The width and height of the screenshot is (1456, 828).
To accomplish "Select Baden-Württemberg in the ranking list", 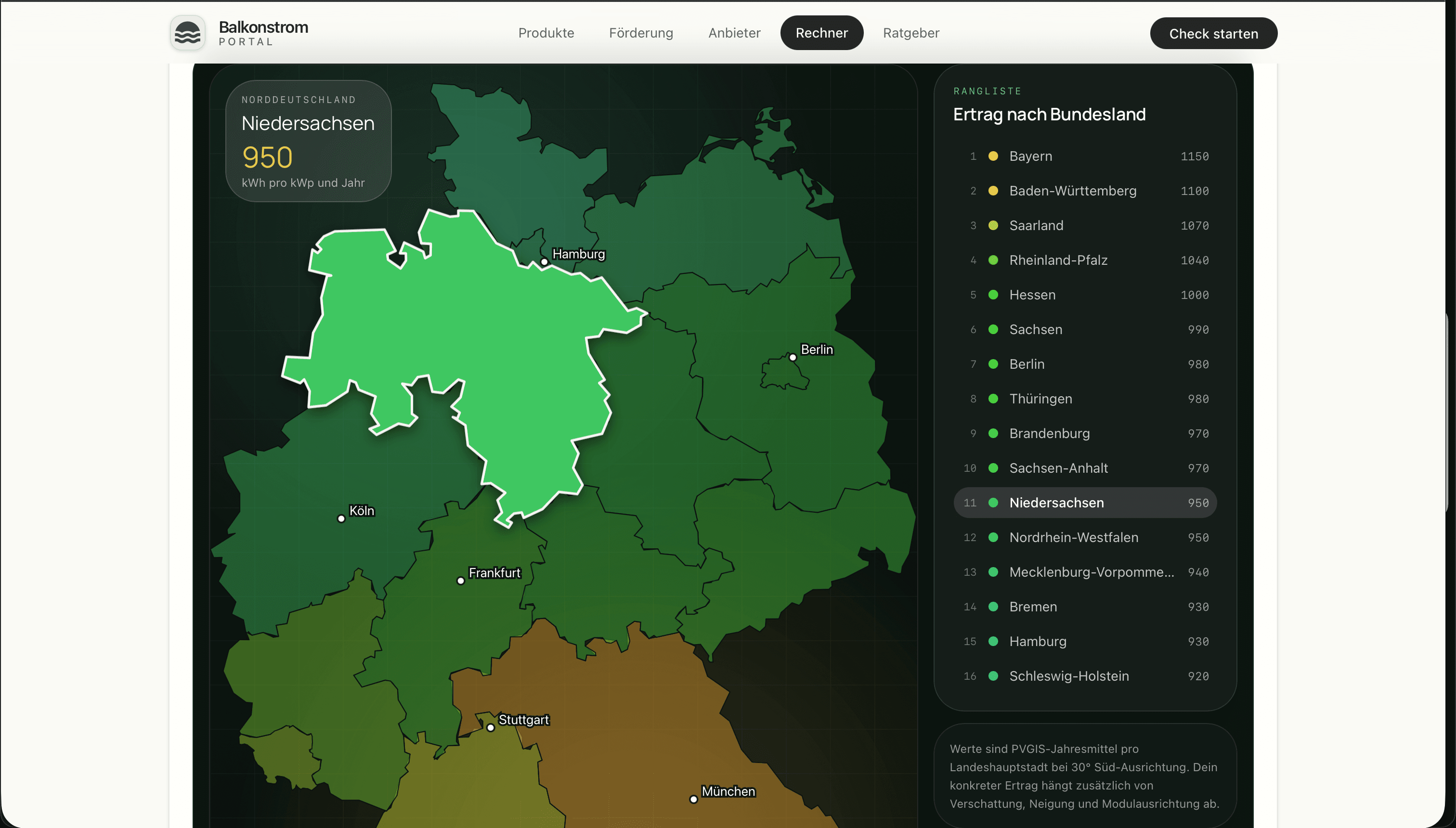I will (1085, 191).
